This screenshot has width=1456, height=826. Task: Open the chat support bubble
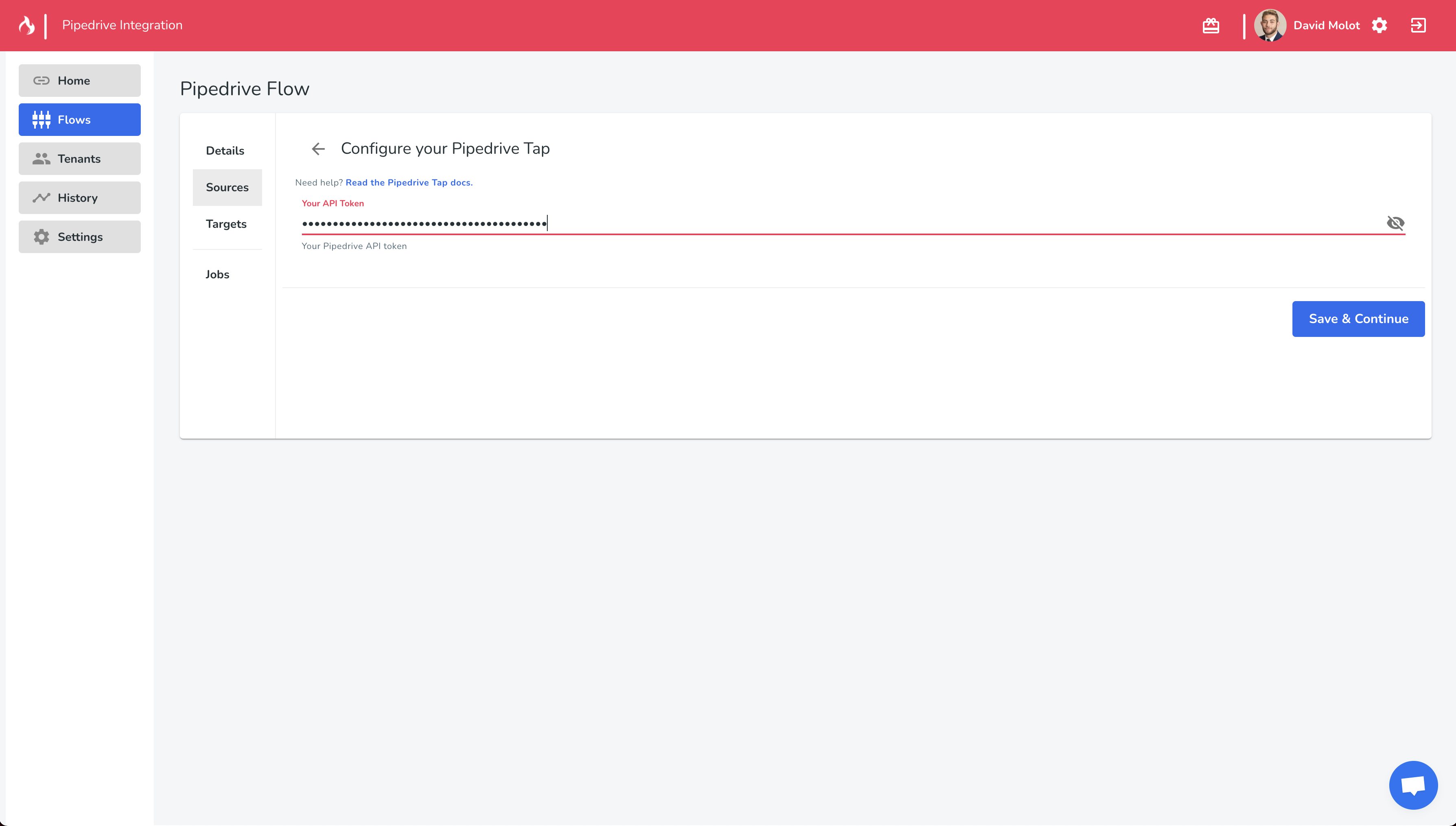[x=1413, y=785]
